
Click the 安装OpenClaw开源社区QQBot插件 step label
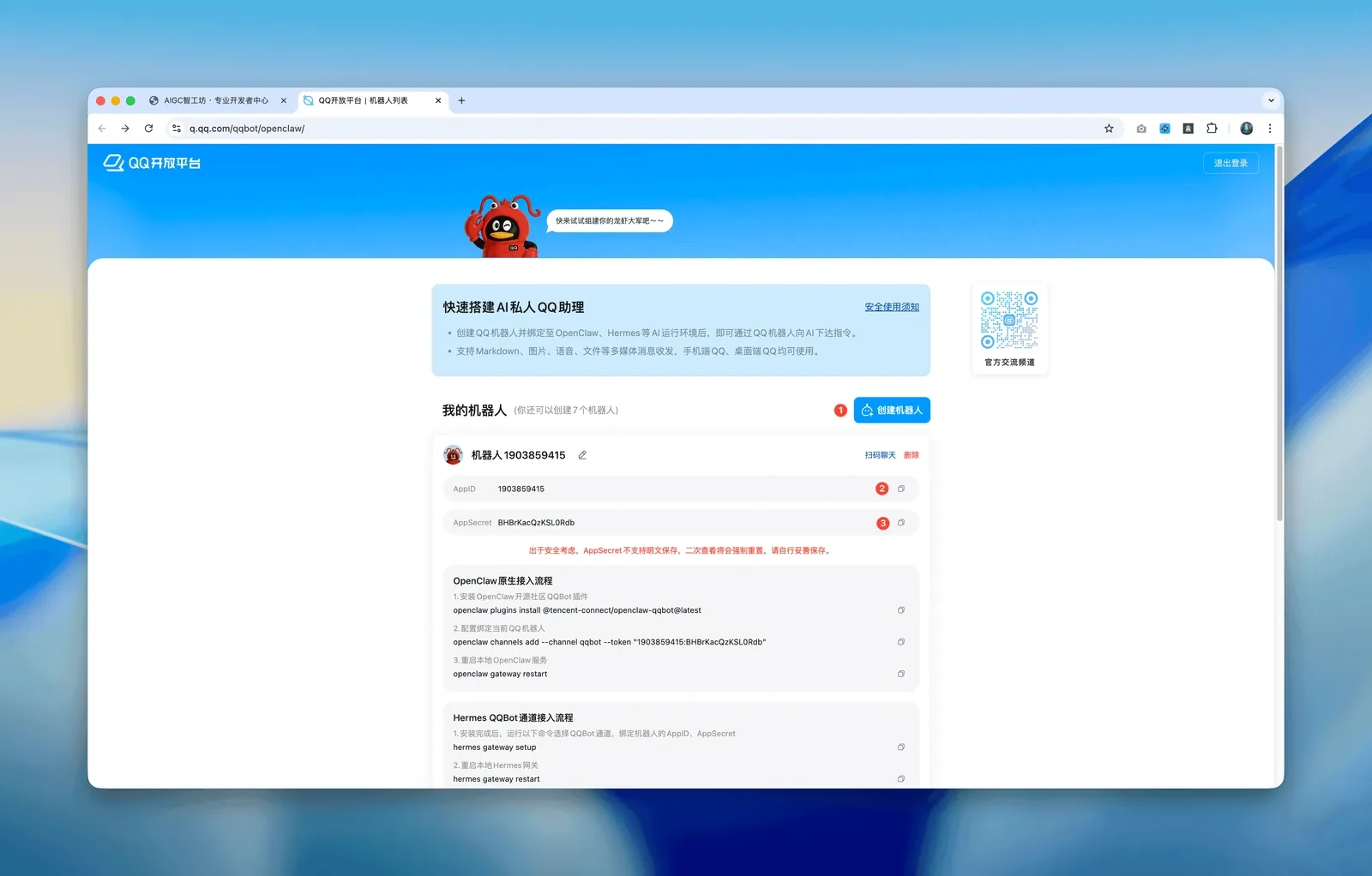(521, 597)
